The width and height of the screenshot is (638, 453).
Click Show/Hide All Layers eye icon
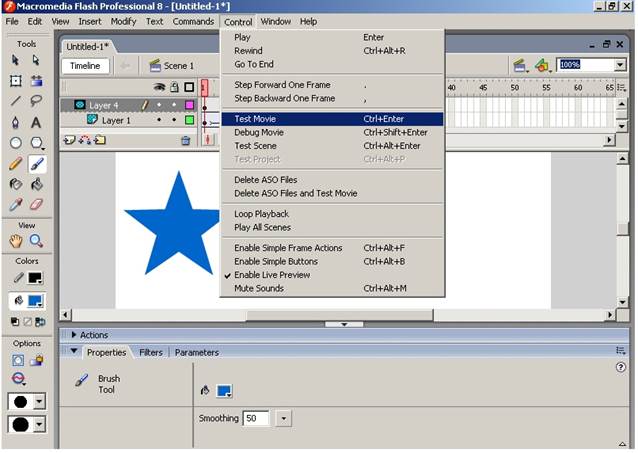pyautogui.click(x=159, y=87)
